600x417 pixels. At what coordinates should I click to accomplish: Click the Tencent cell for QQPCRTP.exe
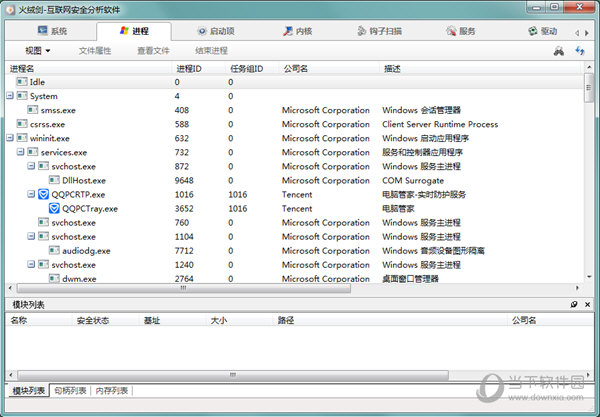click(x=297, y=195)
